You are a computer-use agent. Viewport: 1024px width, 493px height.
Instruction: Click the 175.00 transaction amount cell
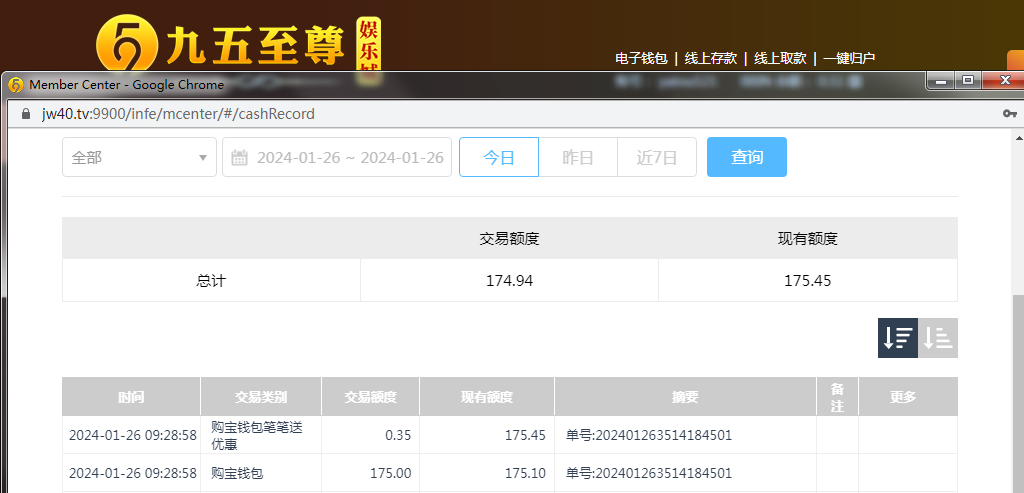pos(370,473)
